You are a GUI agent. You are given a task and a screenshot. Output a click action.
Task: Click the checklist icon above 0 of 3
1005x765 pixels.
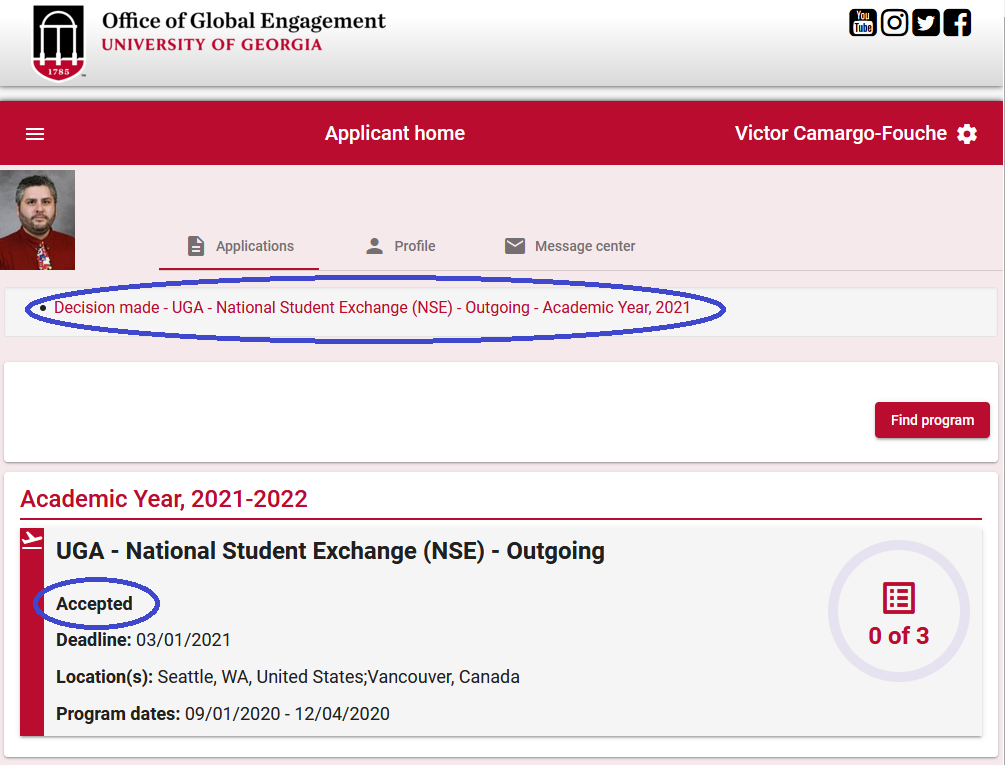click(x=899, y=598)
